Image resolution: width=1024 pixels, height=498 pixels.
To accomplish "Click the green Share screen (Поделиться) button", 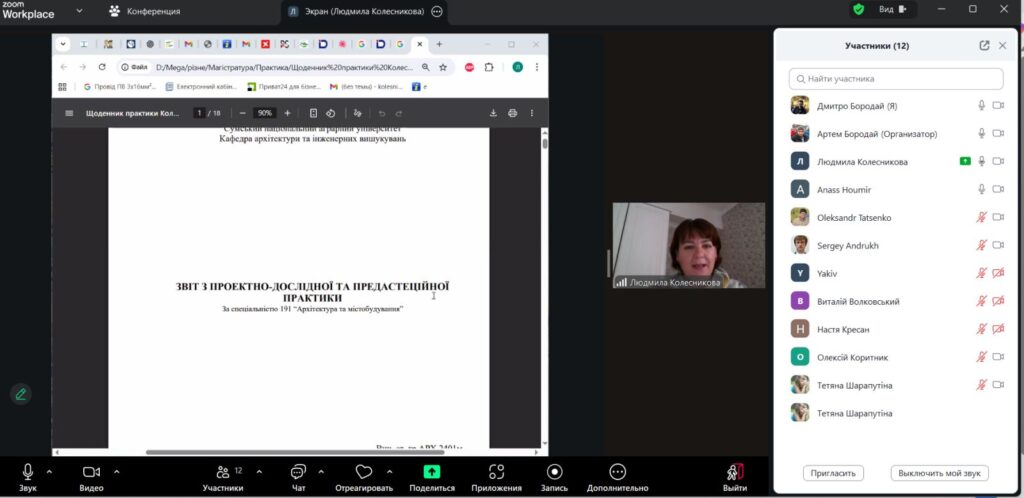I will pos(431,472).
